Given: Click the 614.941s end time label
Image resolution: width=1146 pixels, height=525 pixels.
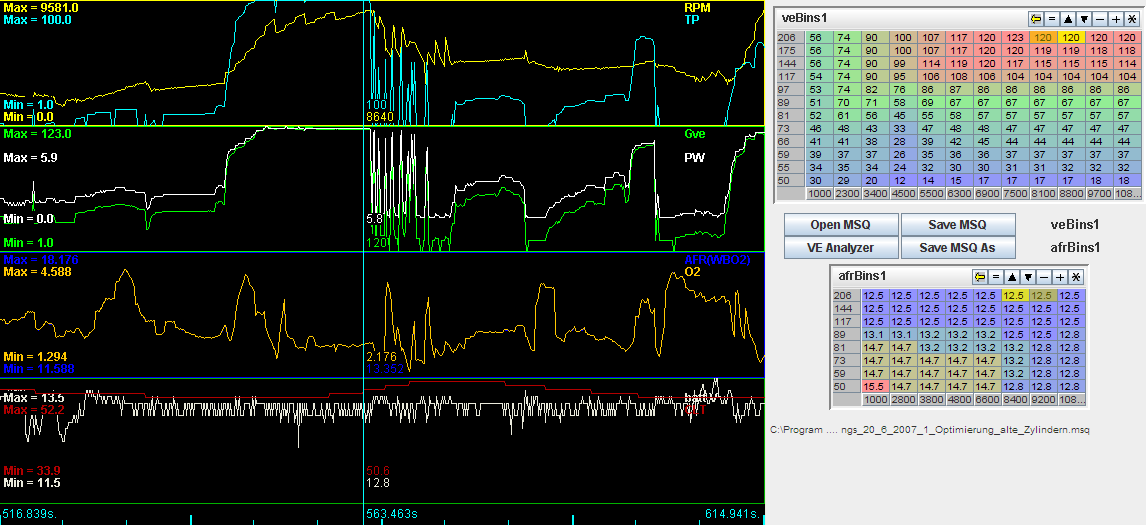Looking at the screenshot, I should click(733, 514).
